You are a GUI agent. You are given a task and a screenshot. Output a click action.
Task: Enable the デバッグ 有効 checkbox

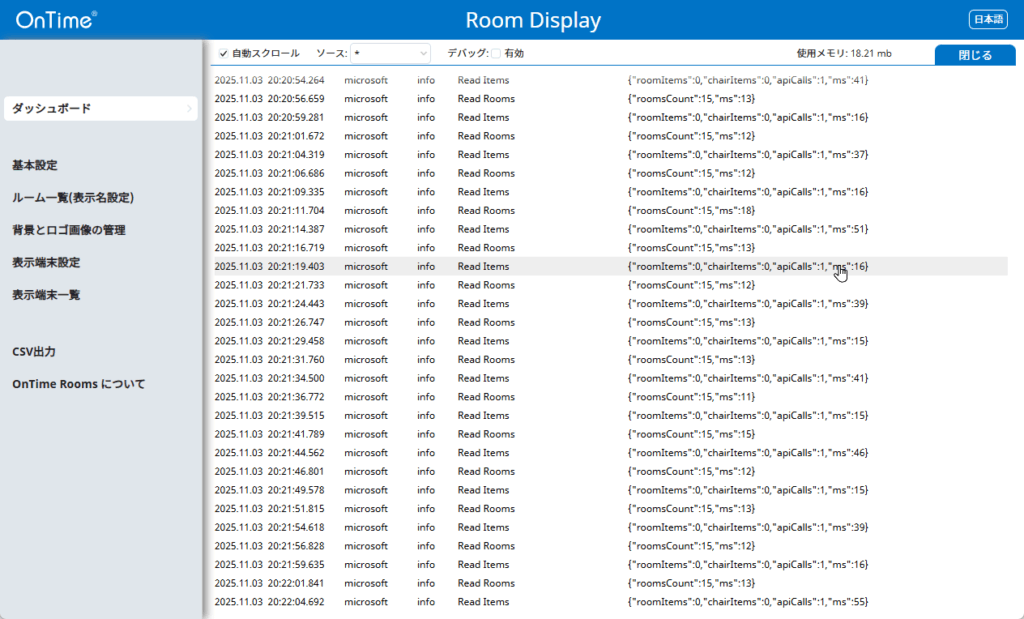(496, 54)
